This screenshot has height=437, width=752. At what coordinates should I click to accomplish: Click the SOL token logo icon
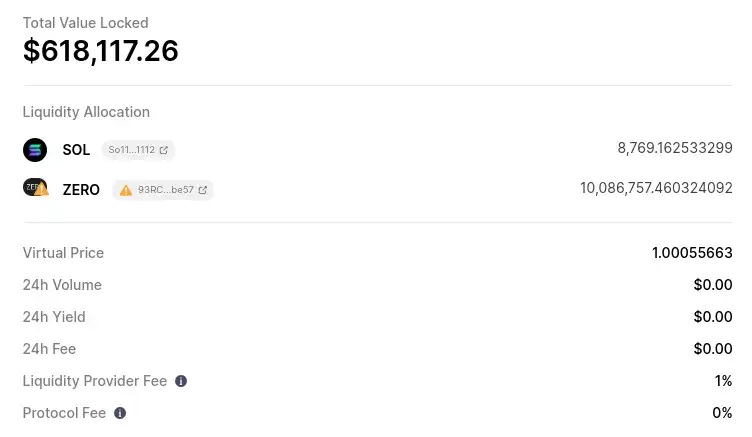(35, 150)
